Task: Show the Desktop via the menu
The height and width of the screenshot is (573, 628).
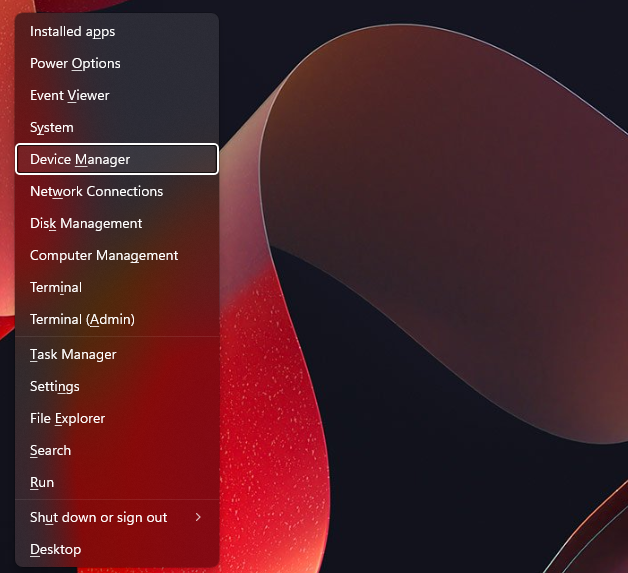Action: 117,550
